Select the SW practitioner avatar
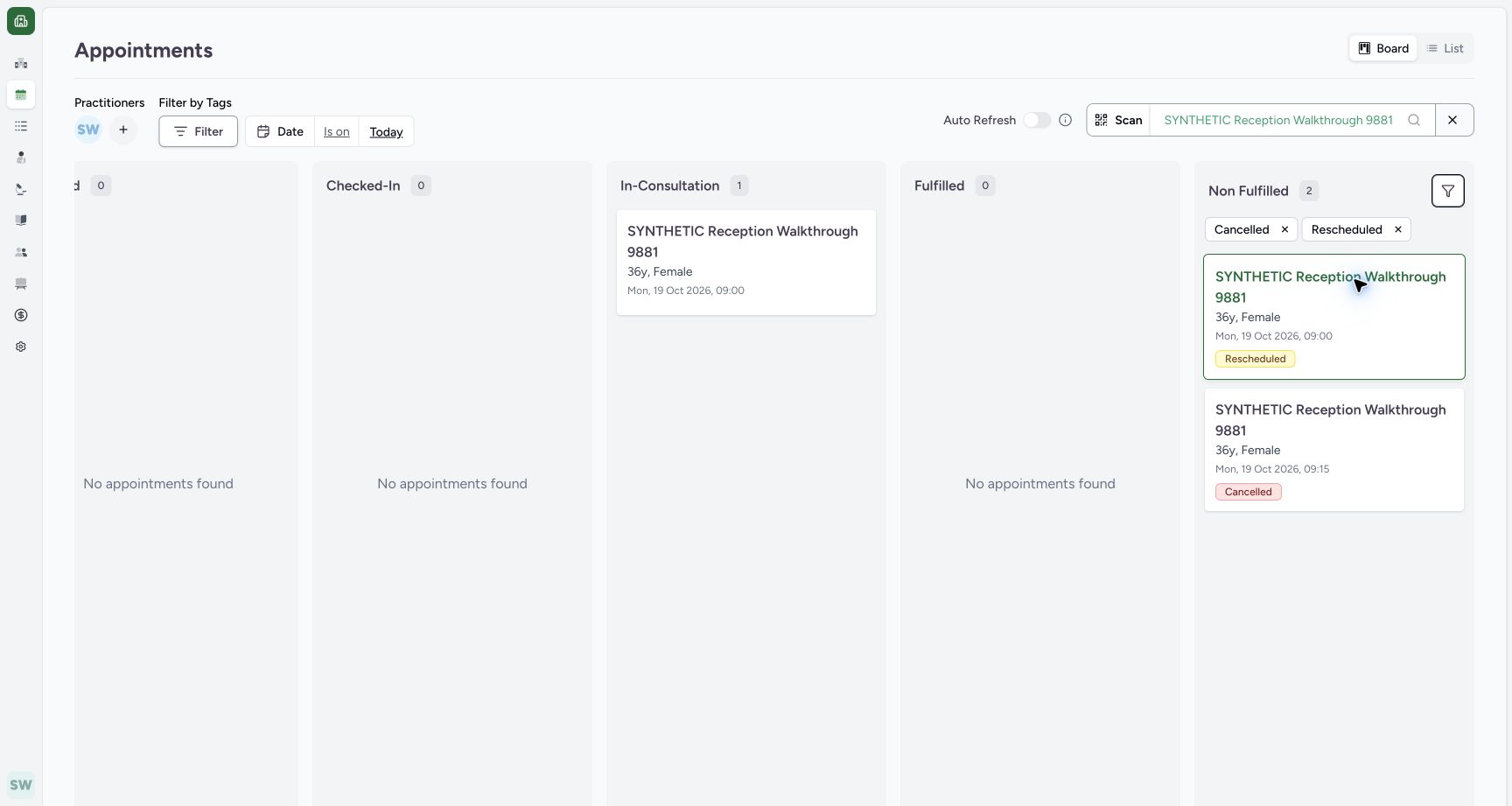 88,130
